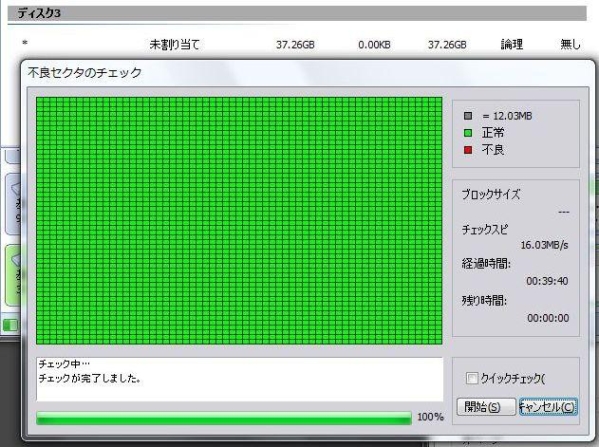Click the first 37.26GB capacity value

click(295, 45)
